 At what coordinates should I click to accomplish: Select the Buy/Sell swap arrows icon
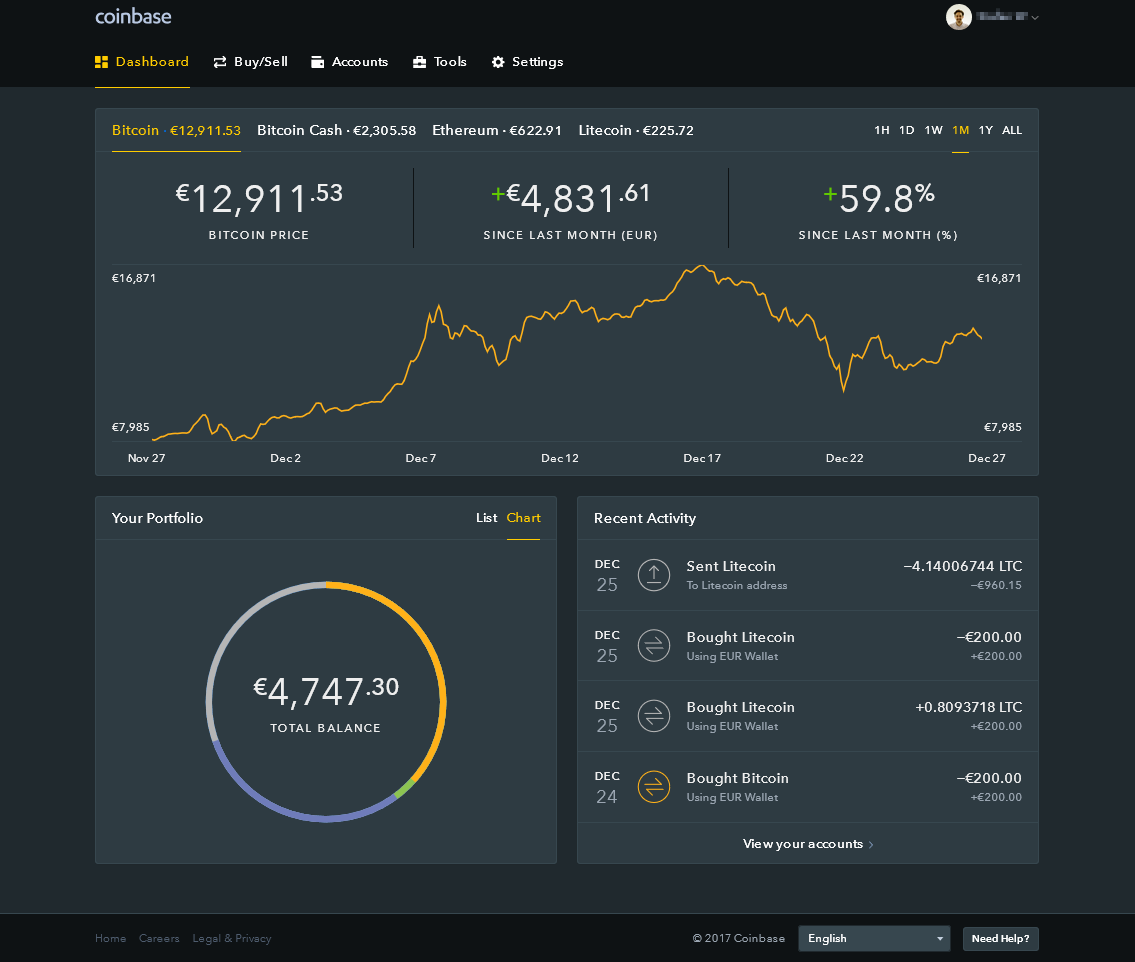click(x=218, y=61)
